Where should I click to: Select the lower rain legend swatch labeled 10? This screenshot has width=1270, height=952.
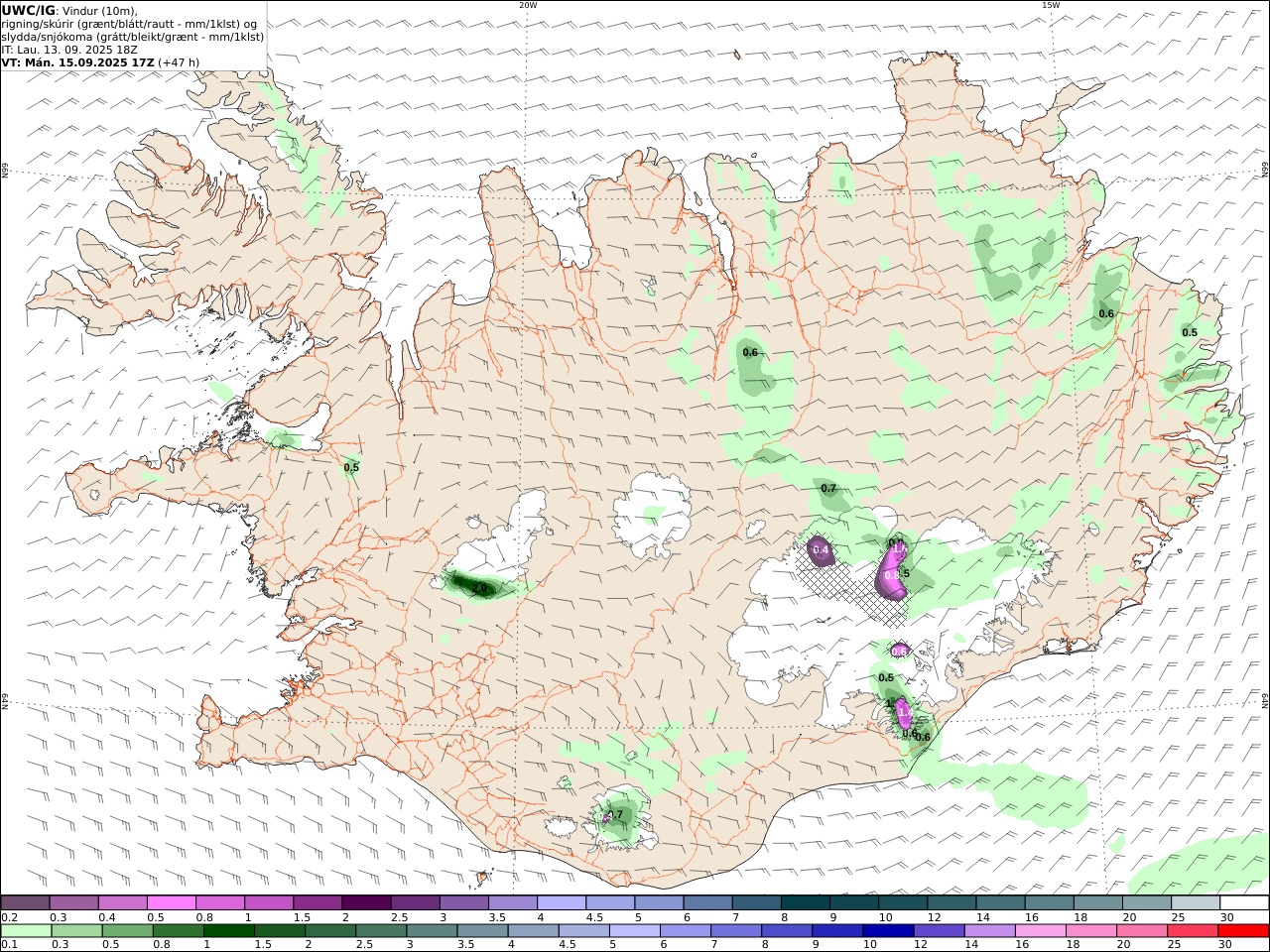pyautogui.click(x=887, y=931)
